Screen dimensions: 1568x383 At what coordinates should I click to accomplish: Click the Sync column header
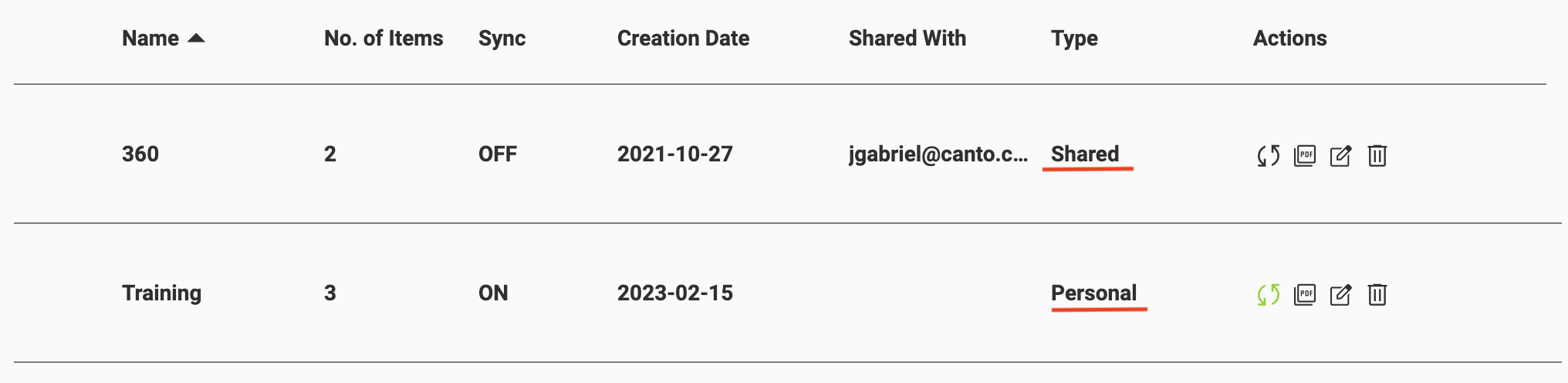point(502,39)
